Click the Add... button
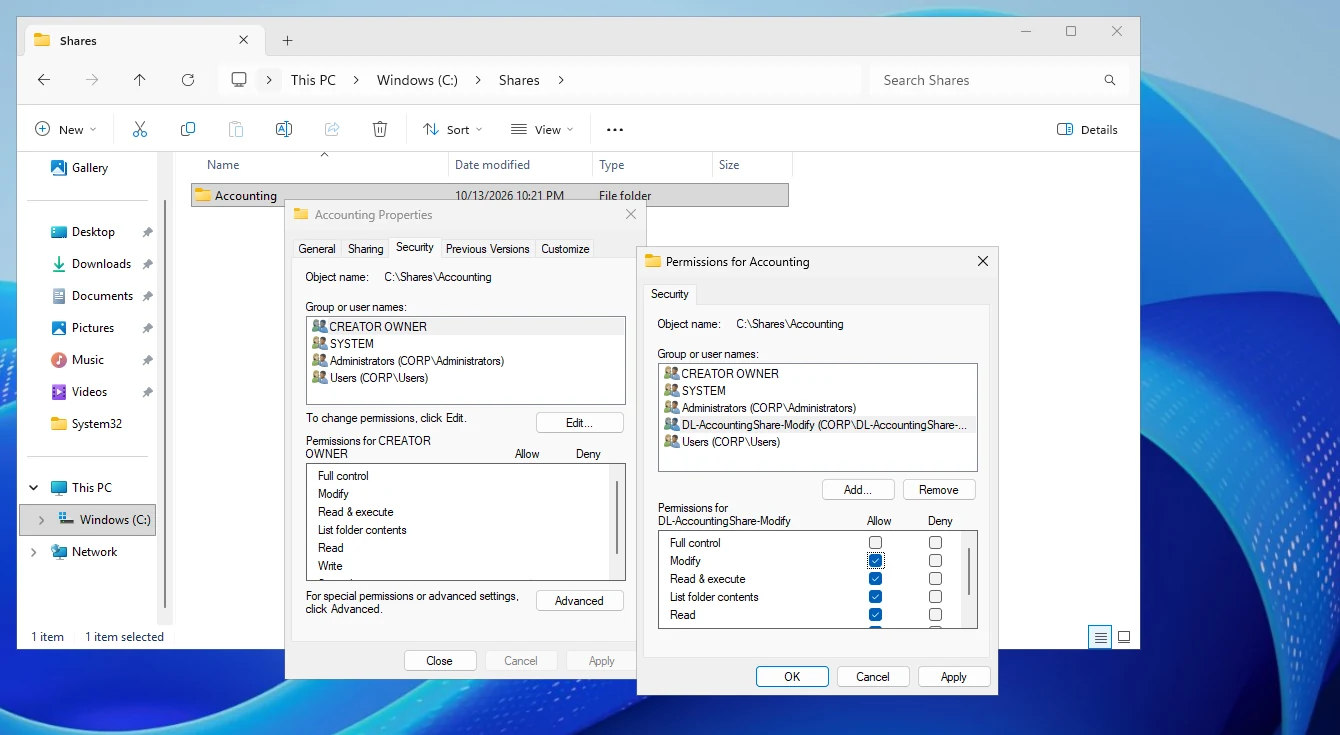This screenshot has width=1340, height=735. (857, 490)
